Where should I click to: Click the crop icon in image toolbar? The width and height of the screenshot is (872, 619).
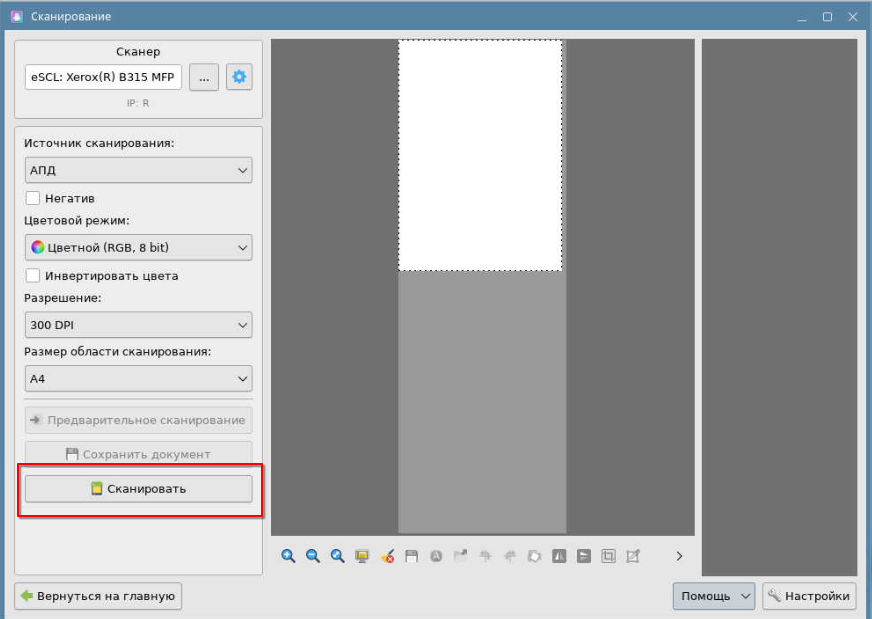coord(608,556)
